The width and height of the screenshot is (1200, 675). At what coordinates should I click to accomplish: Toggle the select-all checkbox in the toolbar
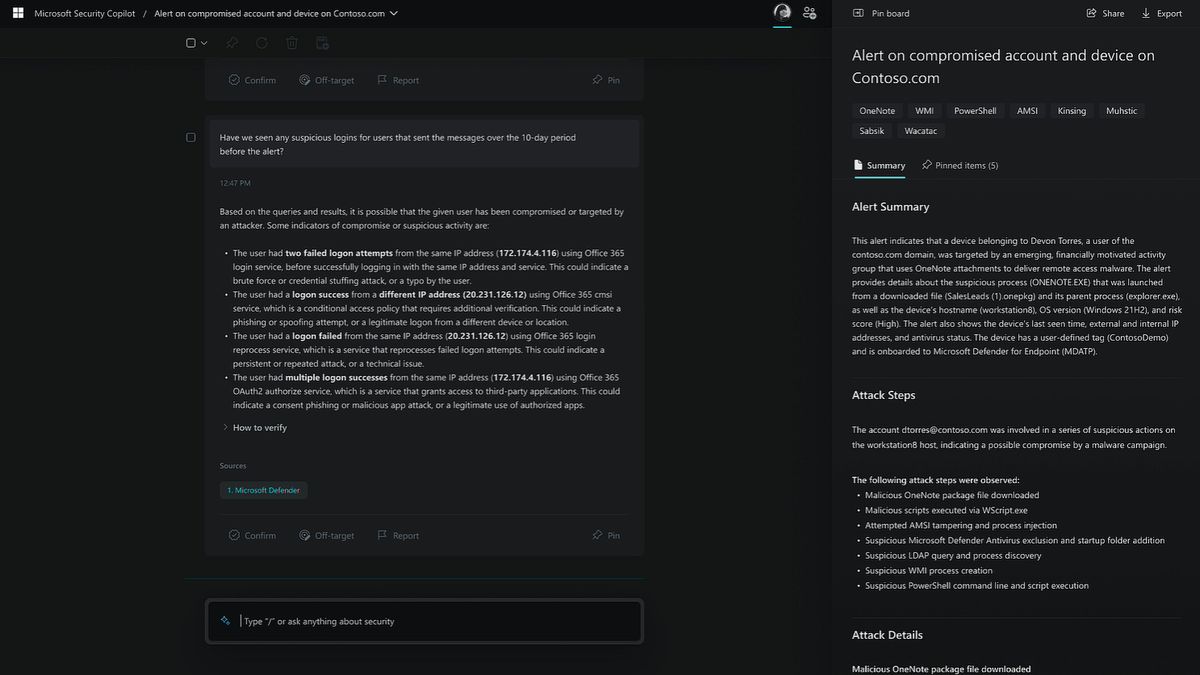pyautogui.click(x=191, y=43)
